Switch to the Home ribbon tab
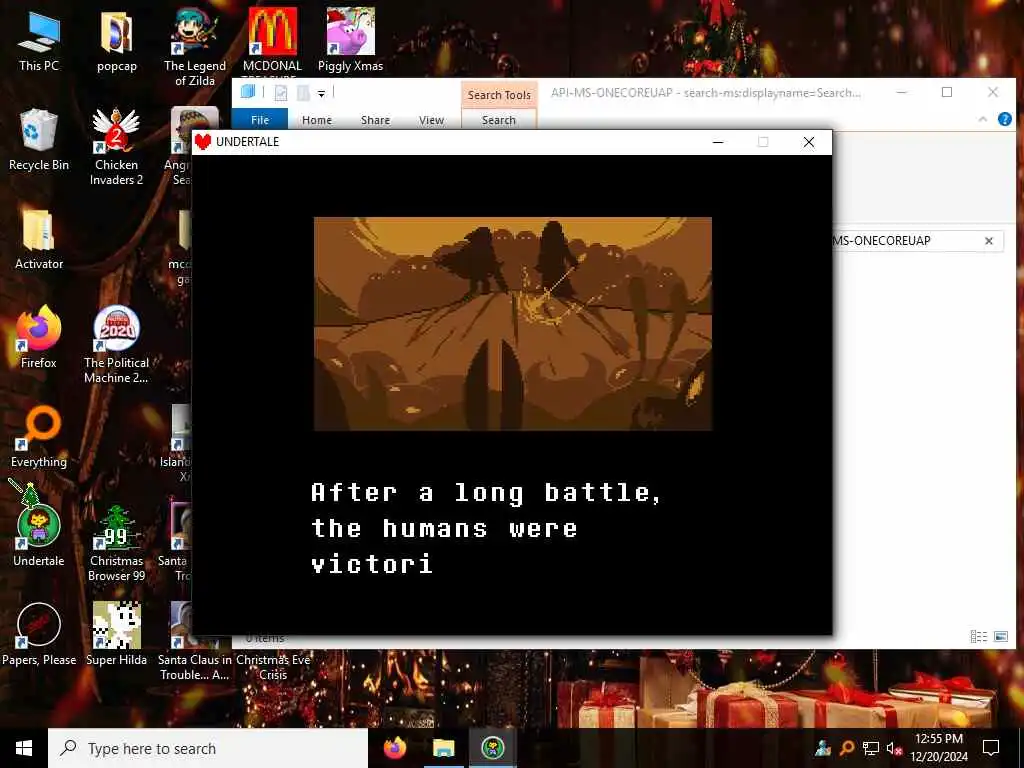This screenshot has width=1024, height=768. [317, 120]
